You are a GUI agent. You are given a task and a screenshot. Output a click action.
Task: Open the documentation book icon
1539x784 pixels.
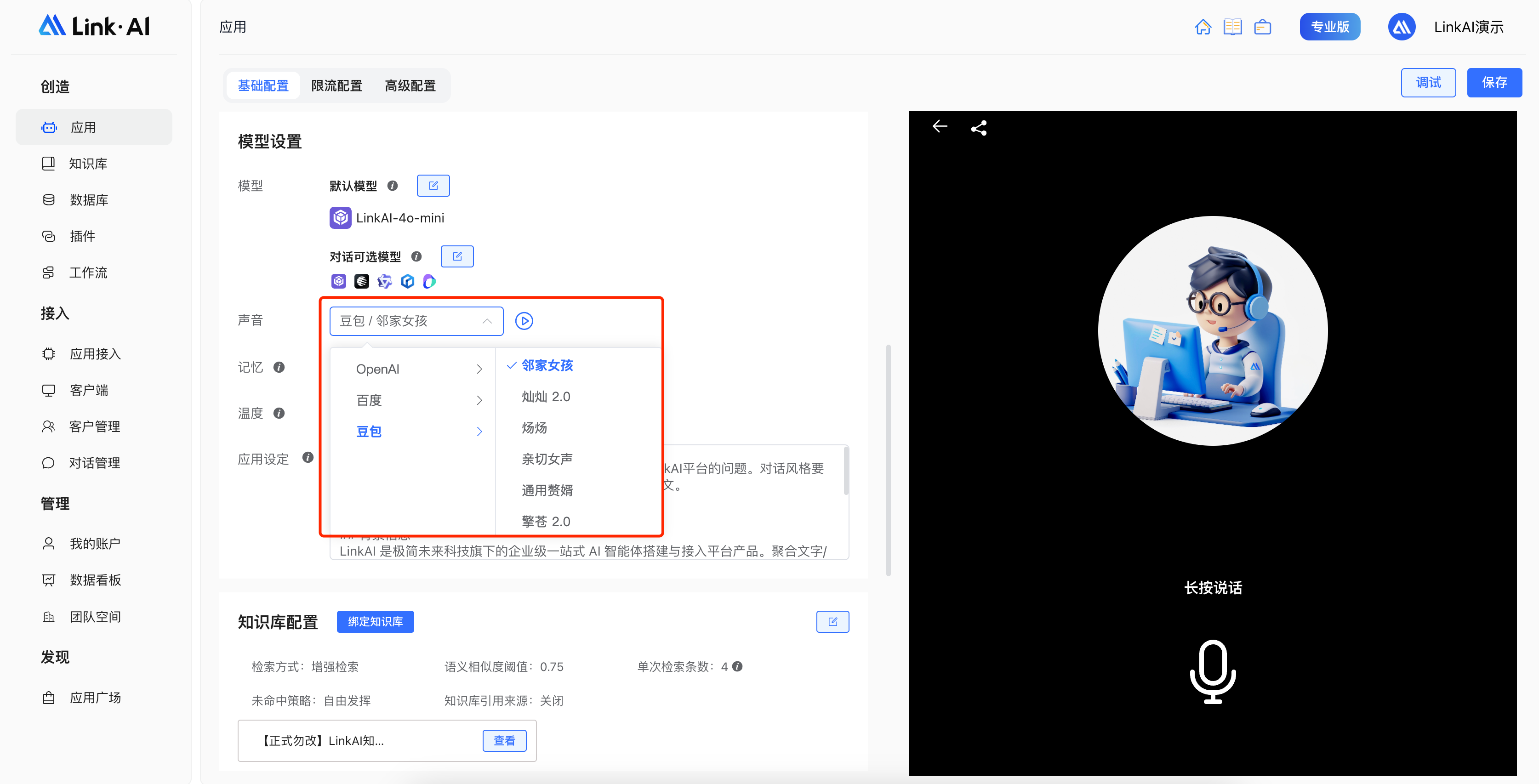1232,27
